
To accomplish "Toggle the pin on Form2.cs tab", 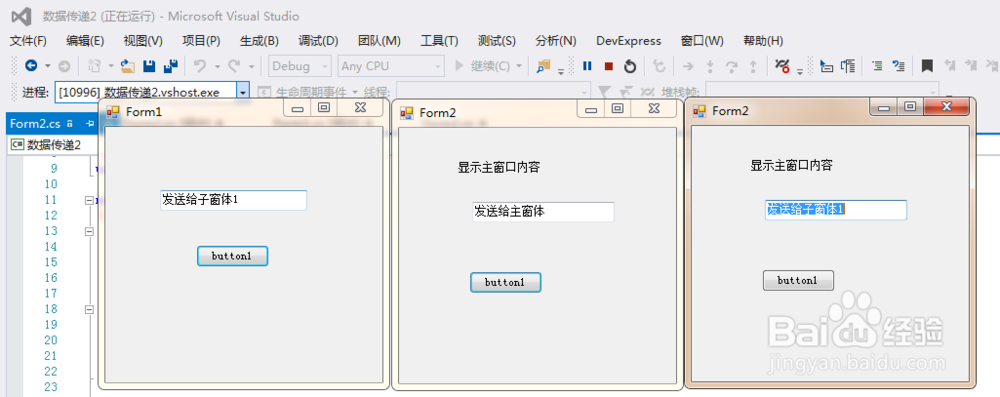I will [90, 123].
